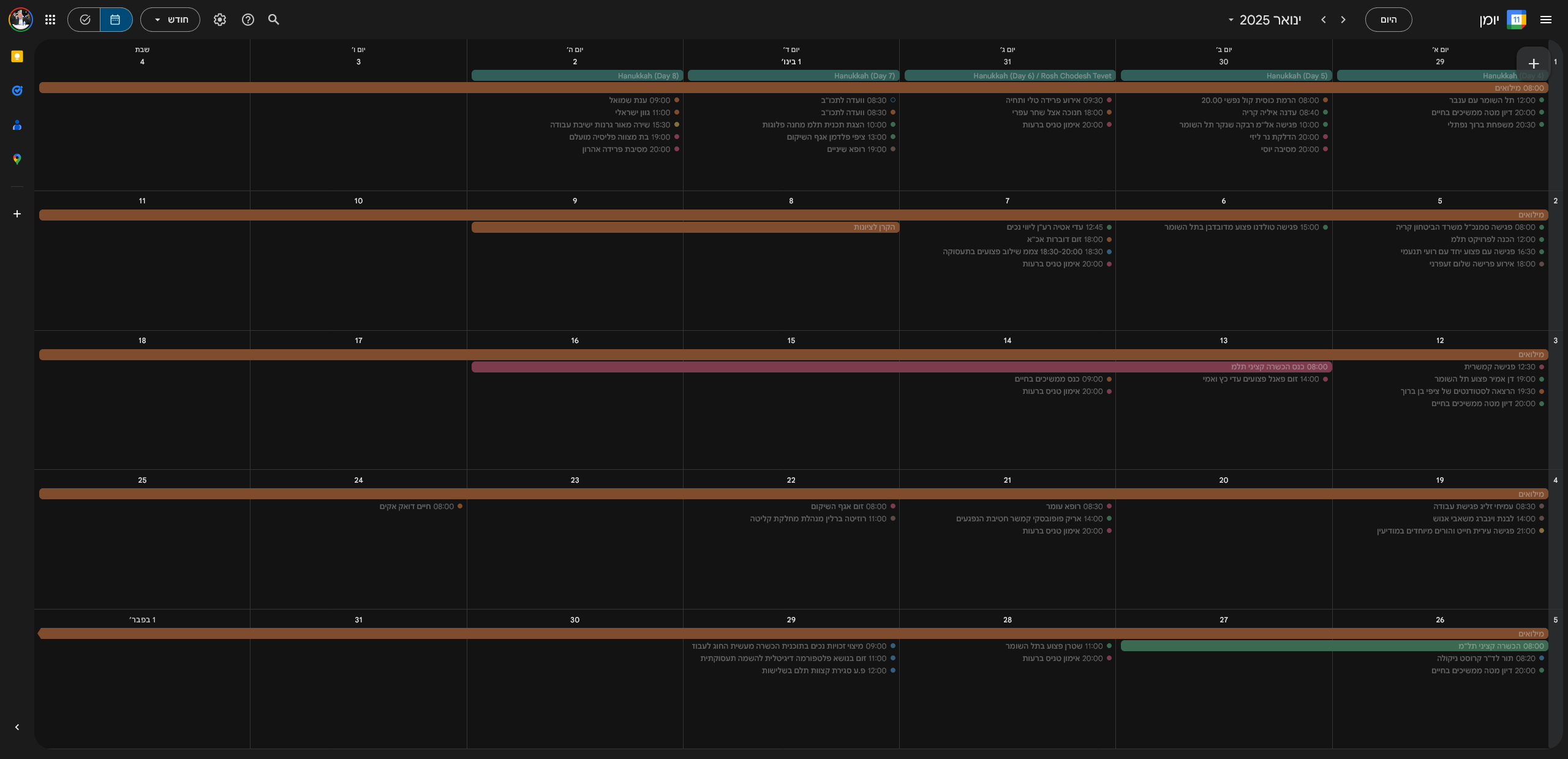The image size is (1568, 759).
Task: Switch to Calendar view toggle
Action: [x=116, y=20]
